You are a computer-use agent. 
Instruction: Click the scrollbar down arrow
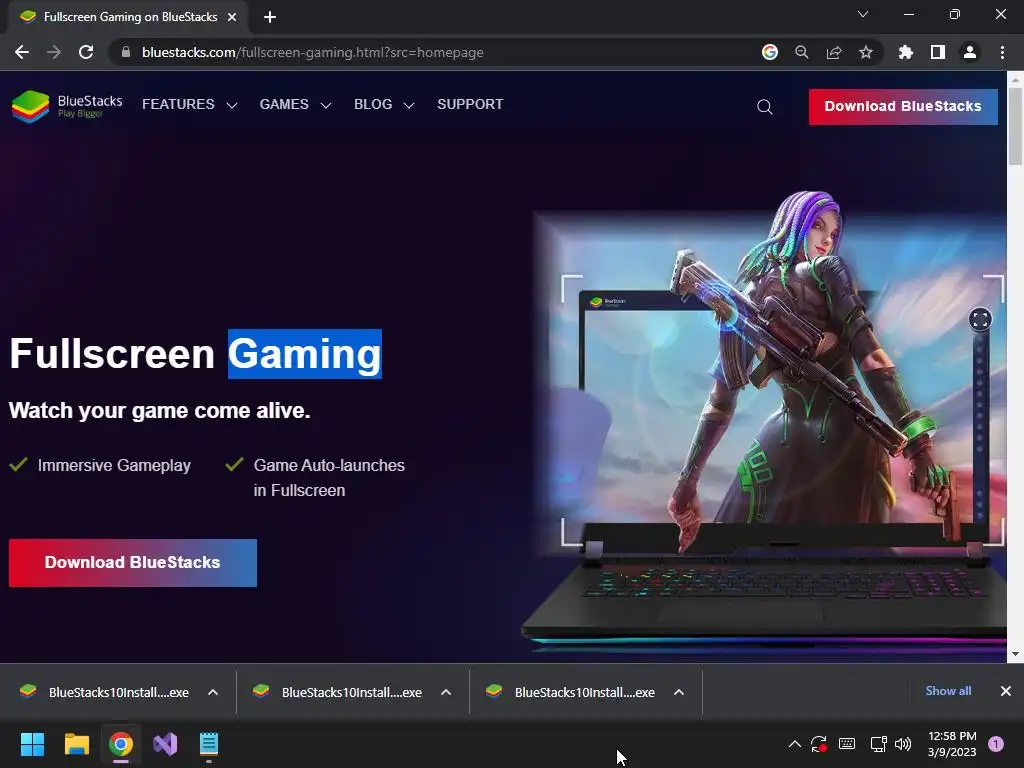click(x=1015, y=653)
